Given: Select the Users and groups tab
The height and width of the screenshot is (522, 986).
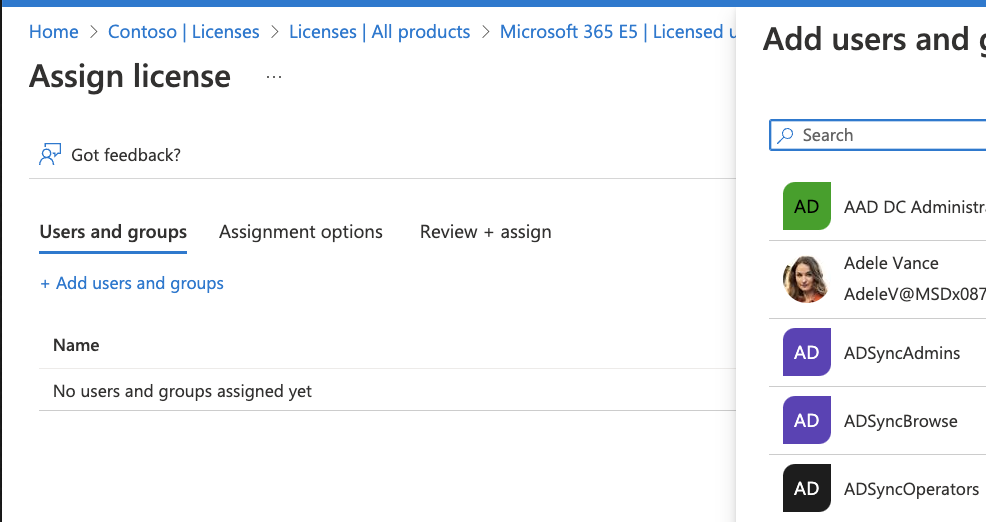Looking at the screenshot, I should (113, 232).
